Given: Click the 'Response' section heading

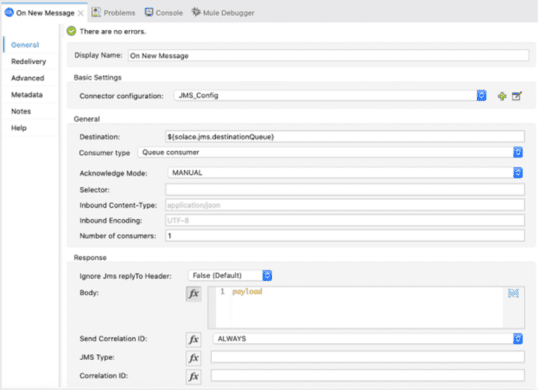Looking at the screenshot, I should point(90,257).
